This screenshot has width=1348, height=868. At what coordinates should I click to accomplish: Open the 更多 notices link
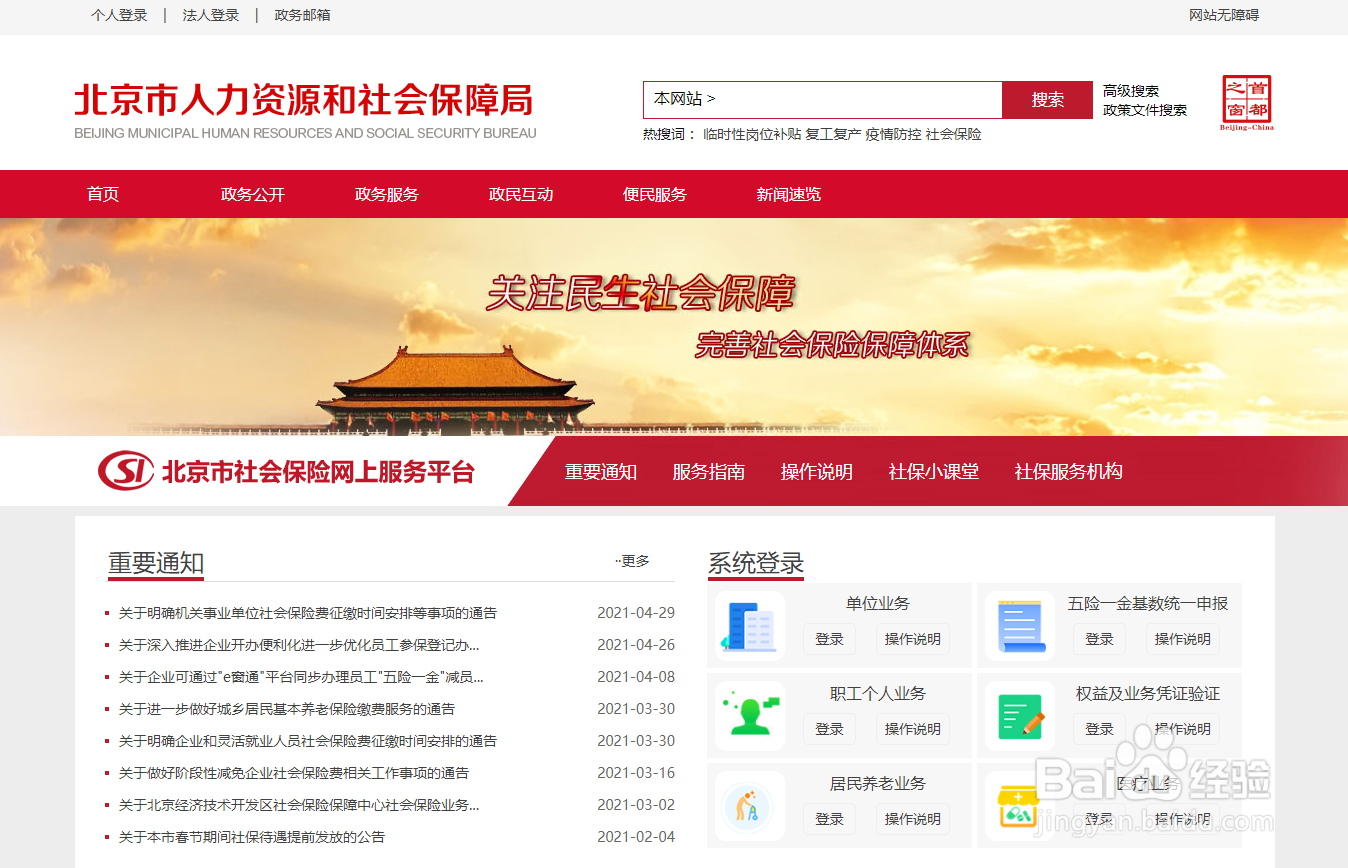click(637, 562)
